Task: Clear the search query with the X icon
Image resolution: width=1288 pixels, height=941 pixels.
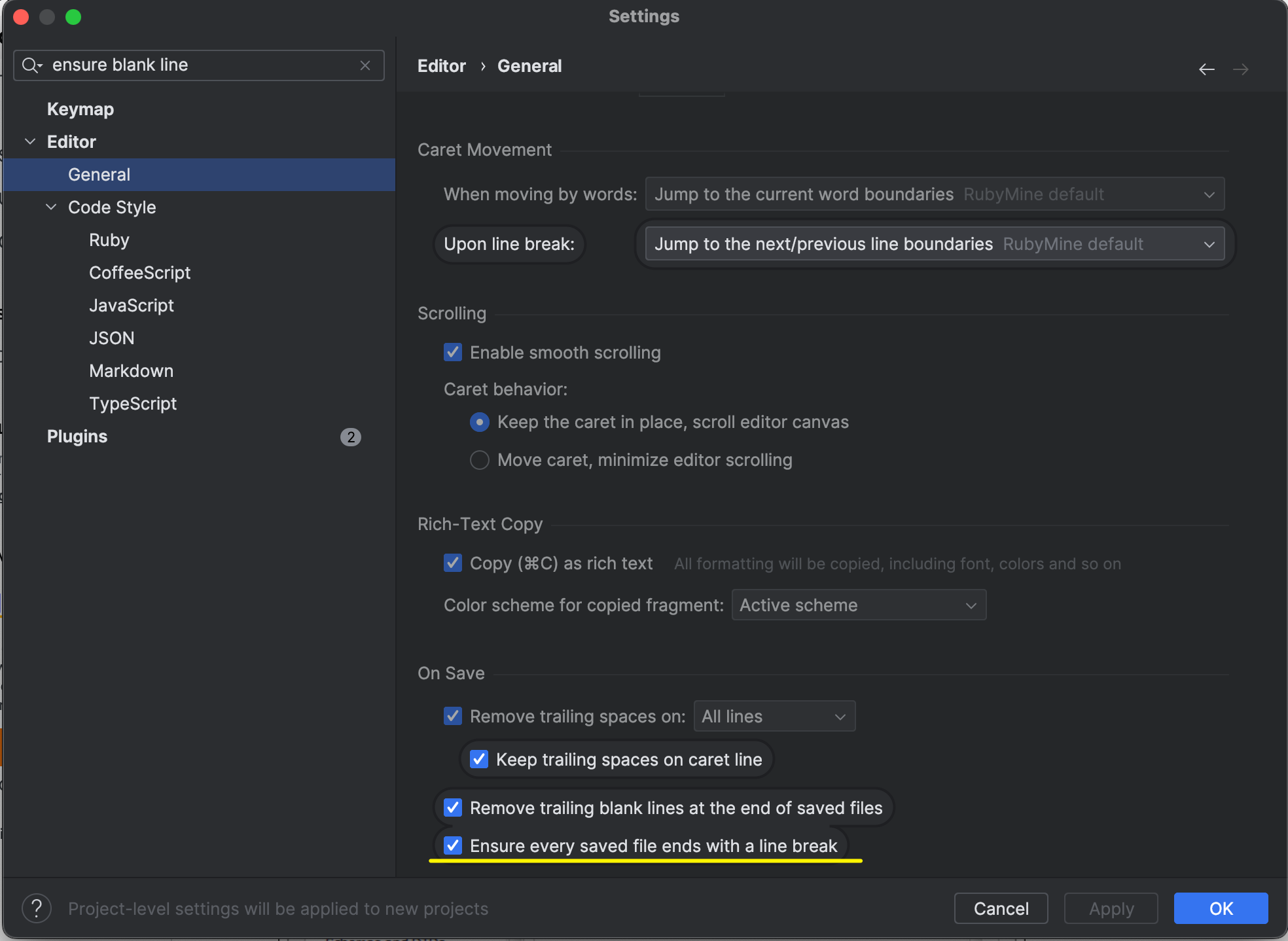Action: point(365,65)
